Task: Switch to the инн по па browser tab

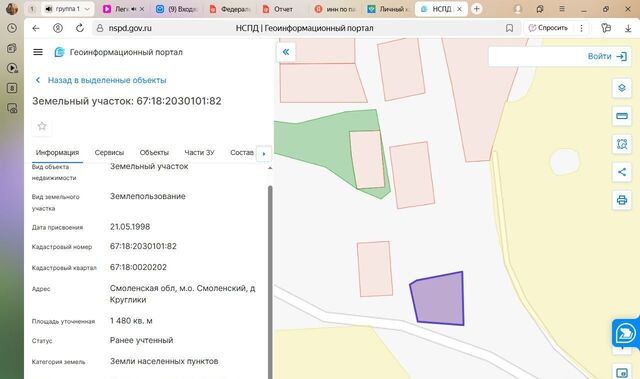Action: [x=336, y=9]
